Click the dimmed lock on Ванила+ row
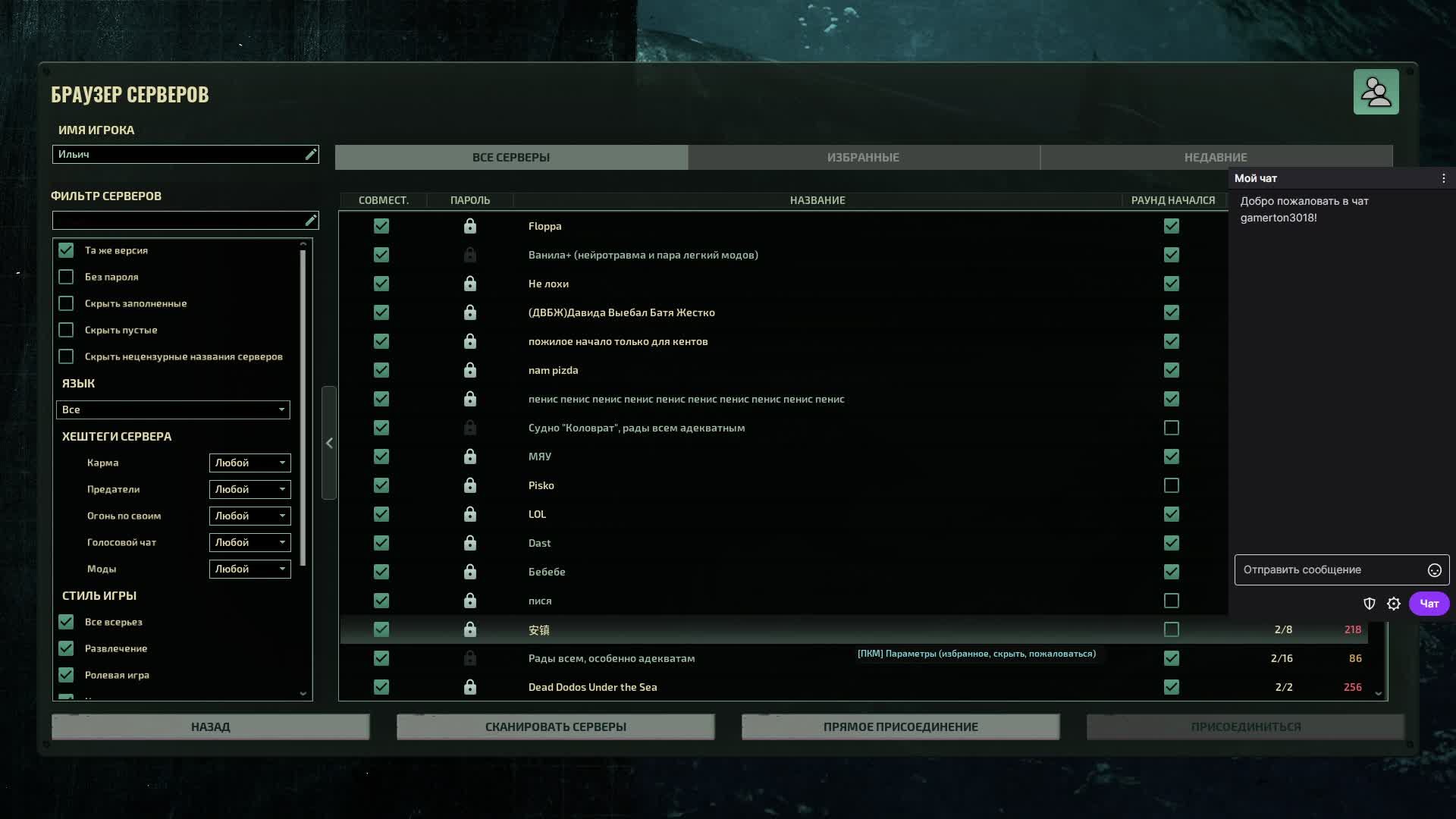Screen dimensions: 1456x819 [x=470, y=255]
